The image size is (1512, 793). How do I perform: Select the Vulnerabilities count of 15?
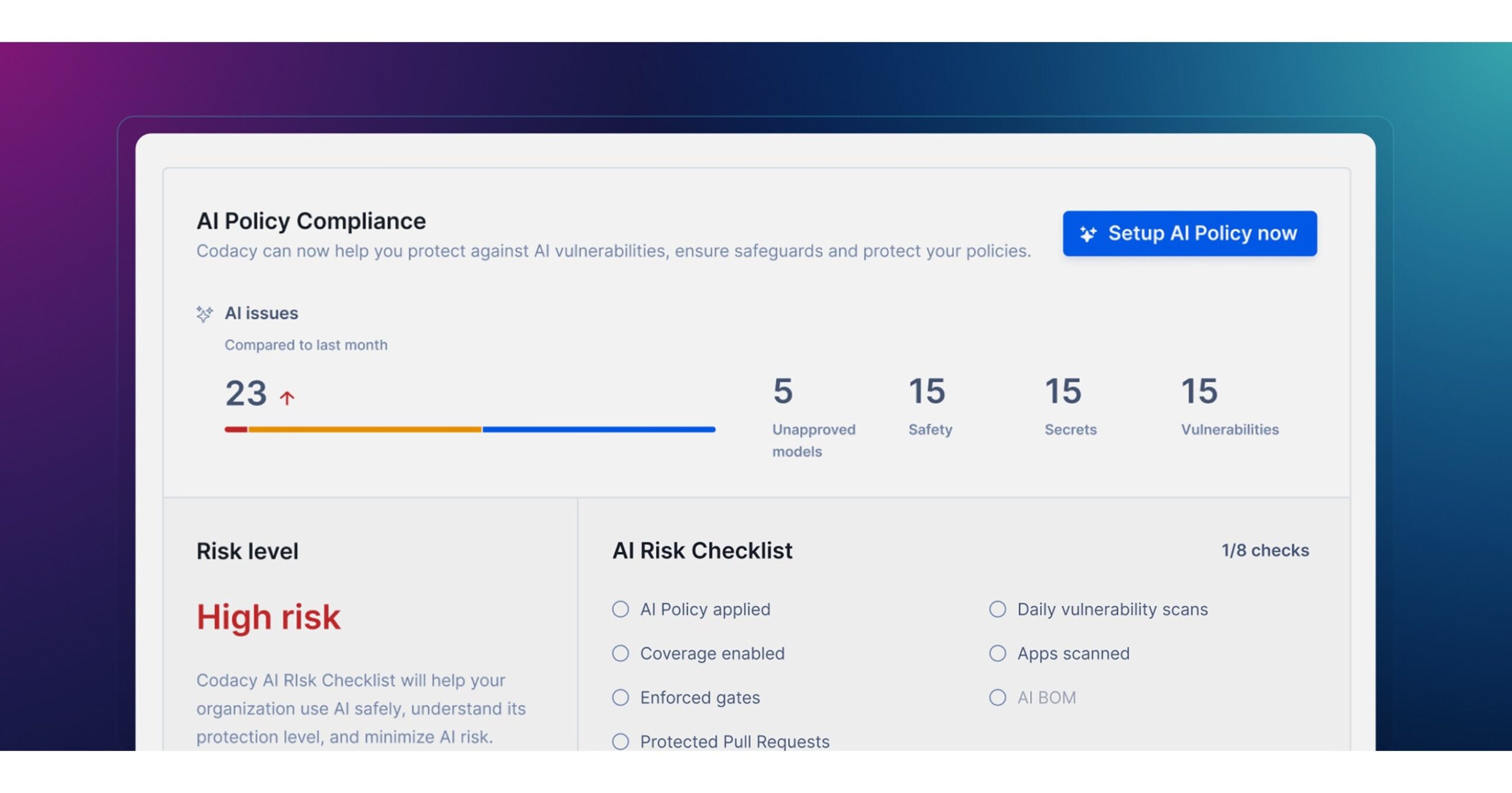(x=1200, y=391)
